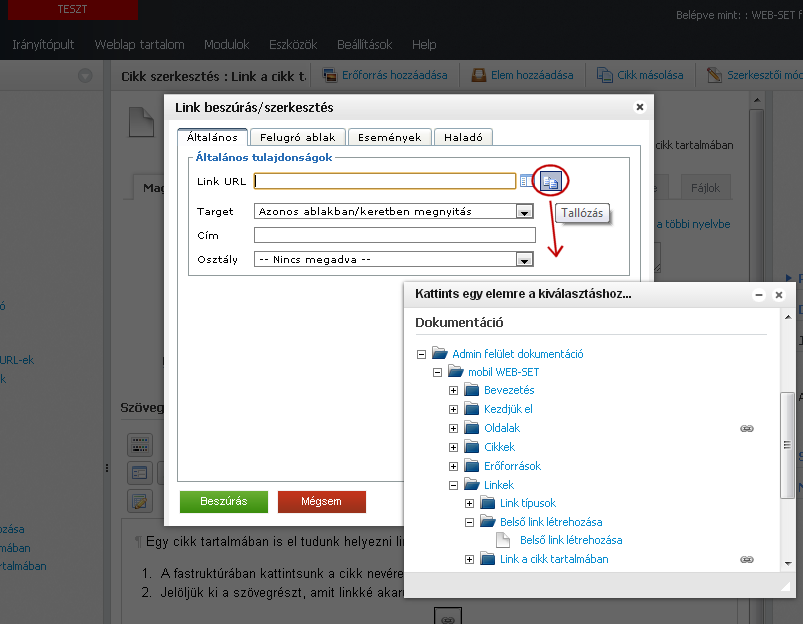Minimize the Kattints egy elemre picker panel
This screenshot has height=624, width=803.
tap(759, 295)
